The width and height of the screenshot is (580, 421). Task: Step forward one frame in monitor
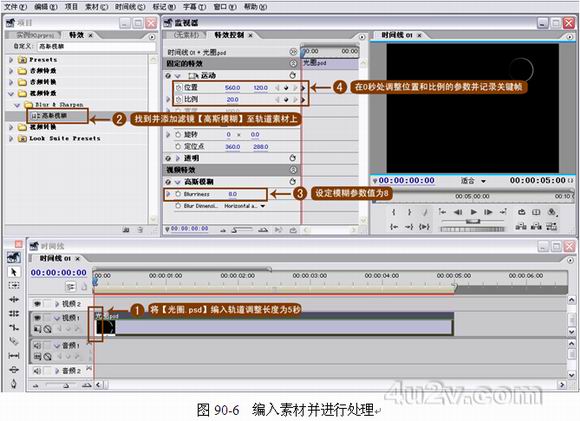point(488,212)
